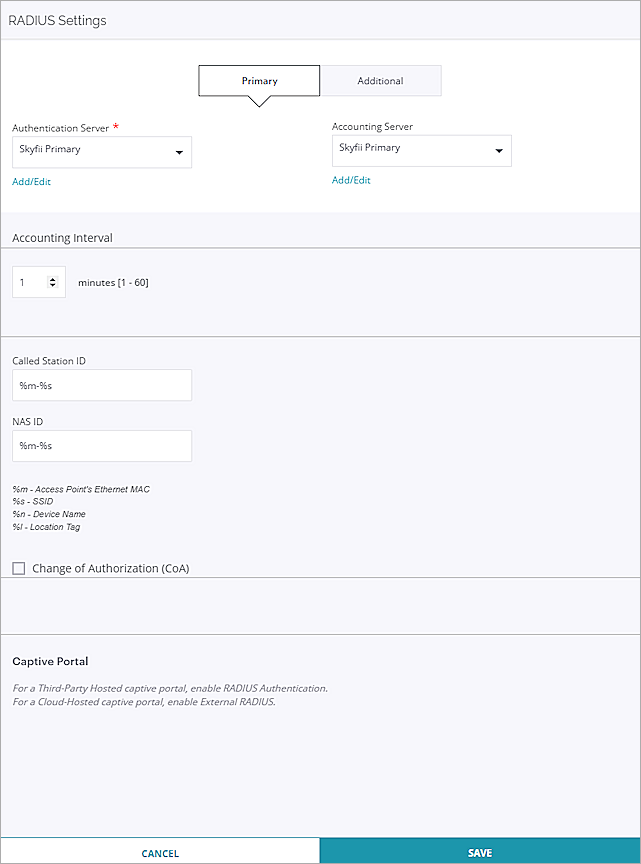Click the RADIUS Settings title bar
641x864 pixels.
[57, 19]
